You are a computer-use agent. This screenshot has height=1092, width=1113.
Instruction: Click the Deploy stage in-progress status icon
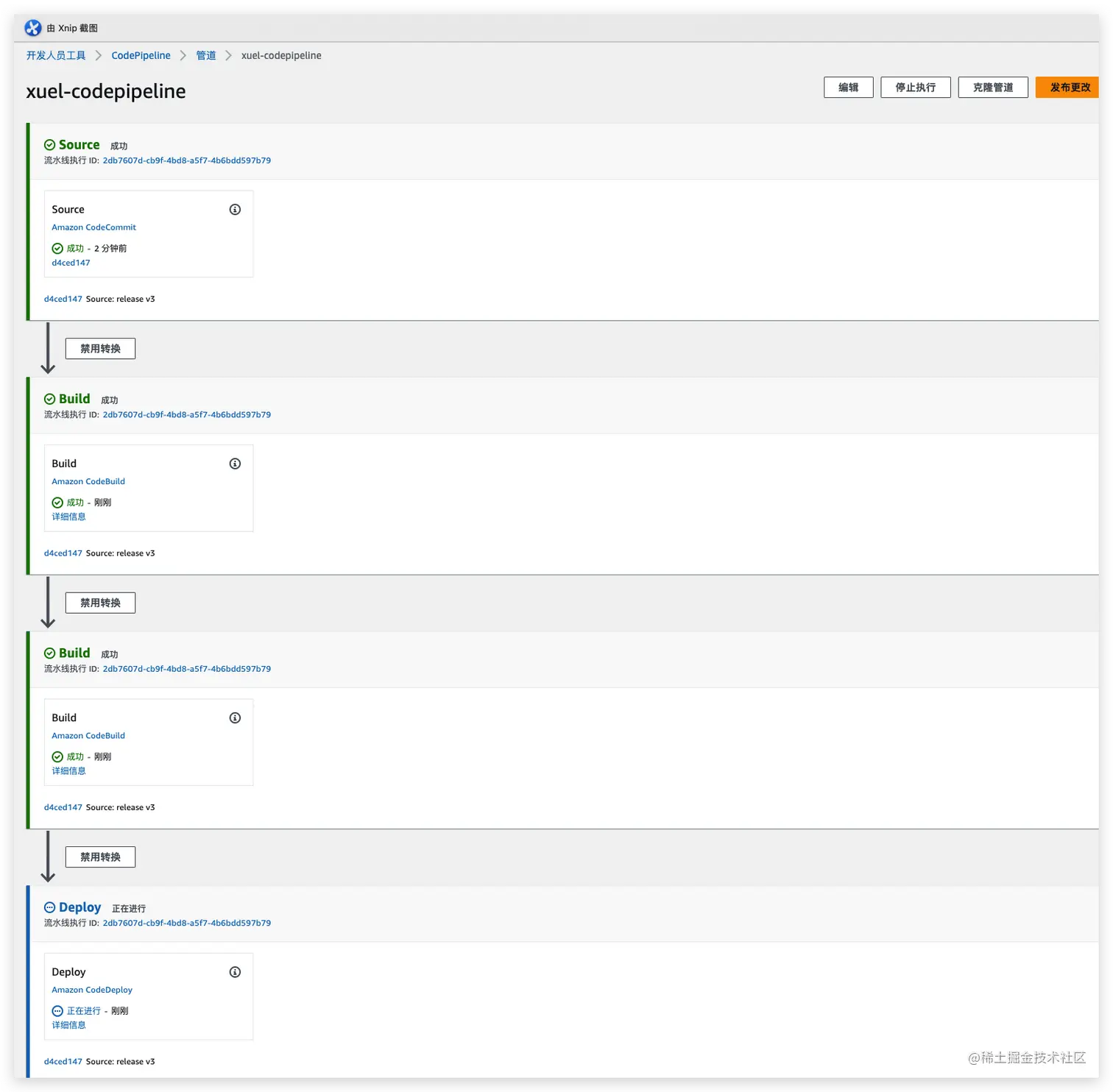(49, 907)
